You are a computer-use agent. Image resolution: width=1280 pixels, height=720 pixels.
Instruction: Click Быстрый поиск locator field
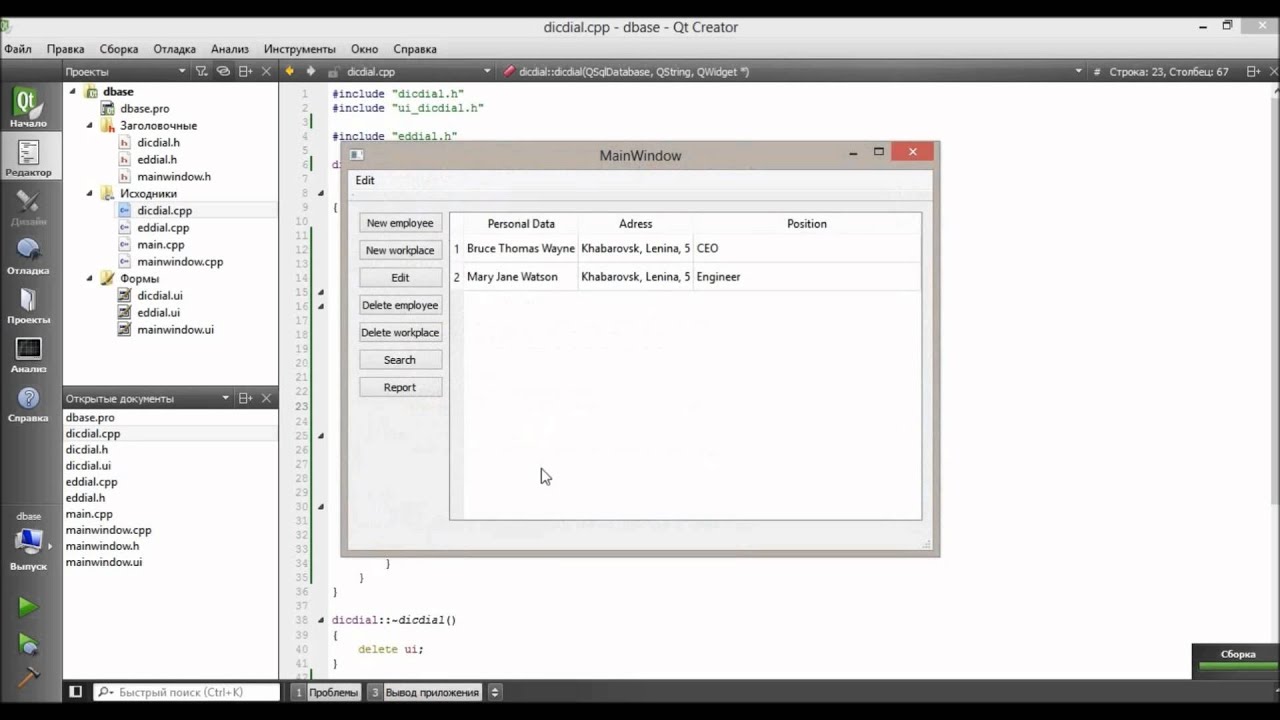(x=187, y=692)
